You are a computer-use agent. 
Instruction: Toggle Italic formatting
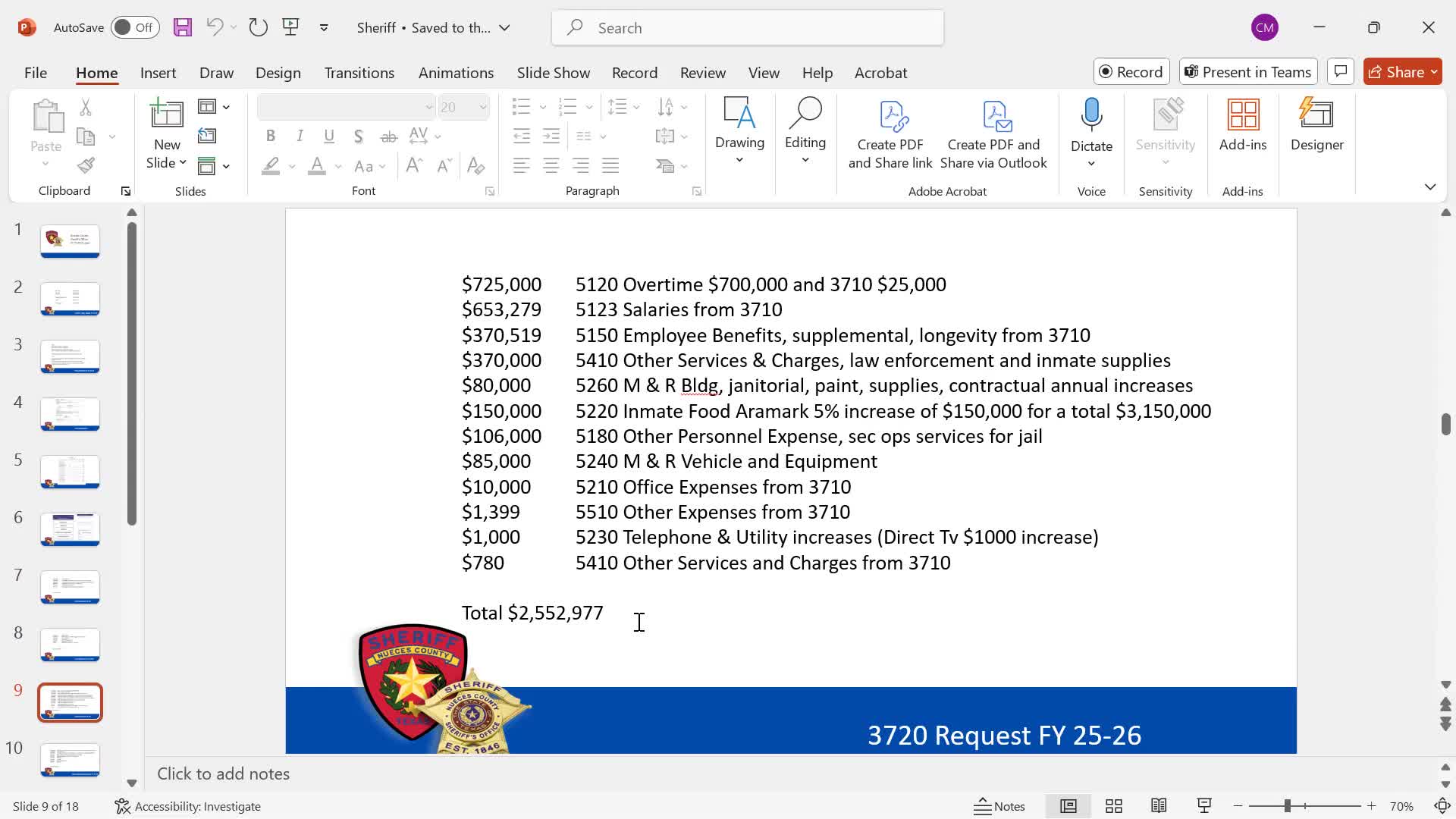[x=300, y=136]
